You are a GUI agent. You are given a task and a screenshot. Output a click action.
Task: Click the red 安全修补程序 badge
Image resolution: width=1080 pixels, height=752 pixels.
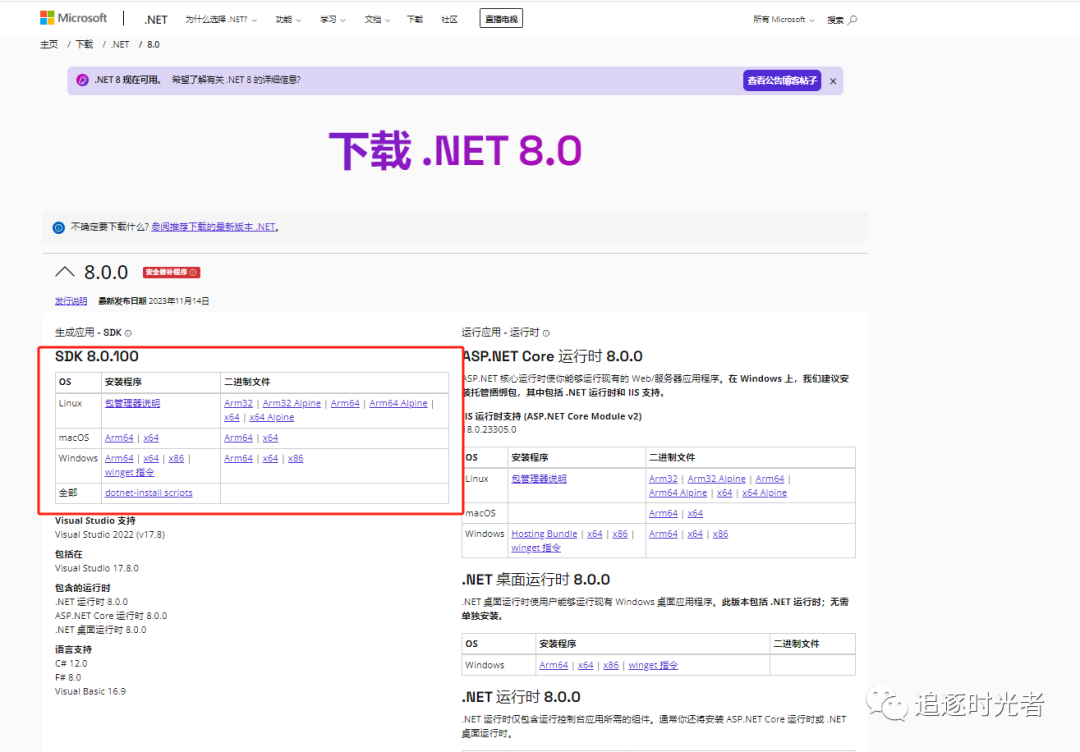172,272
